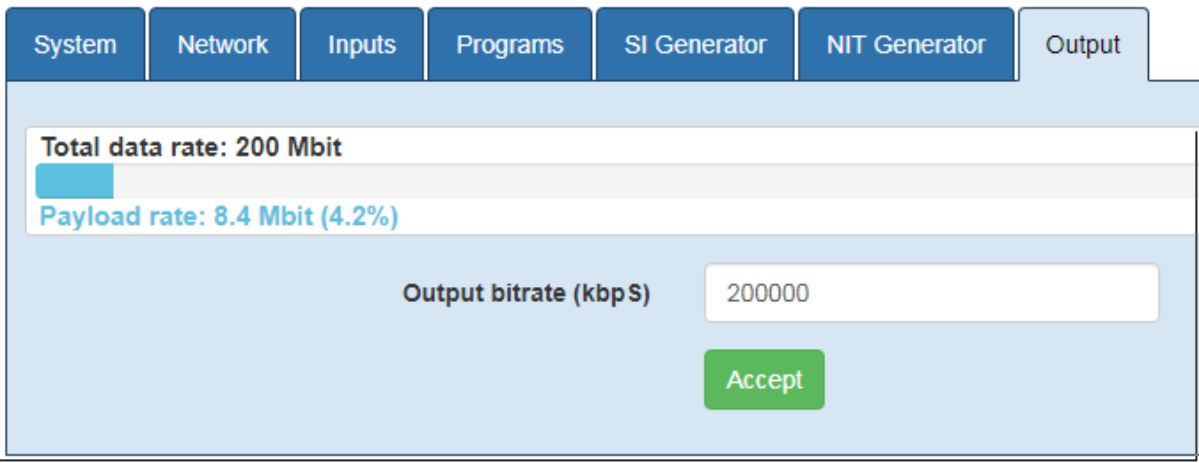Click the green Accept button
The image size is (1199, 463).
coord(764,380)
